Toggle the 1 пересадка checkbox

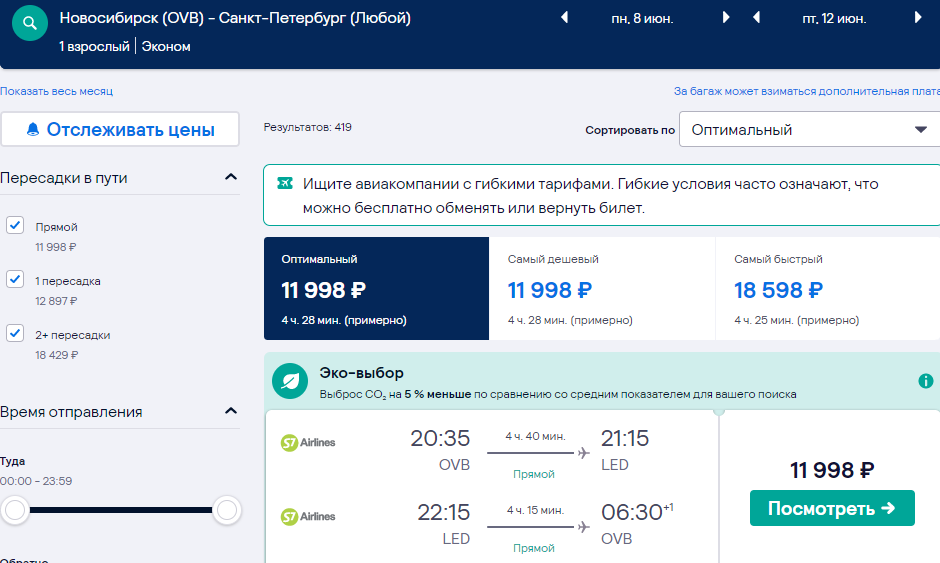15,279
